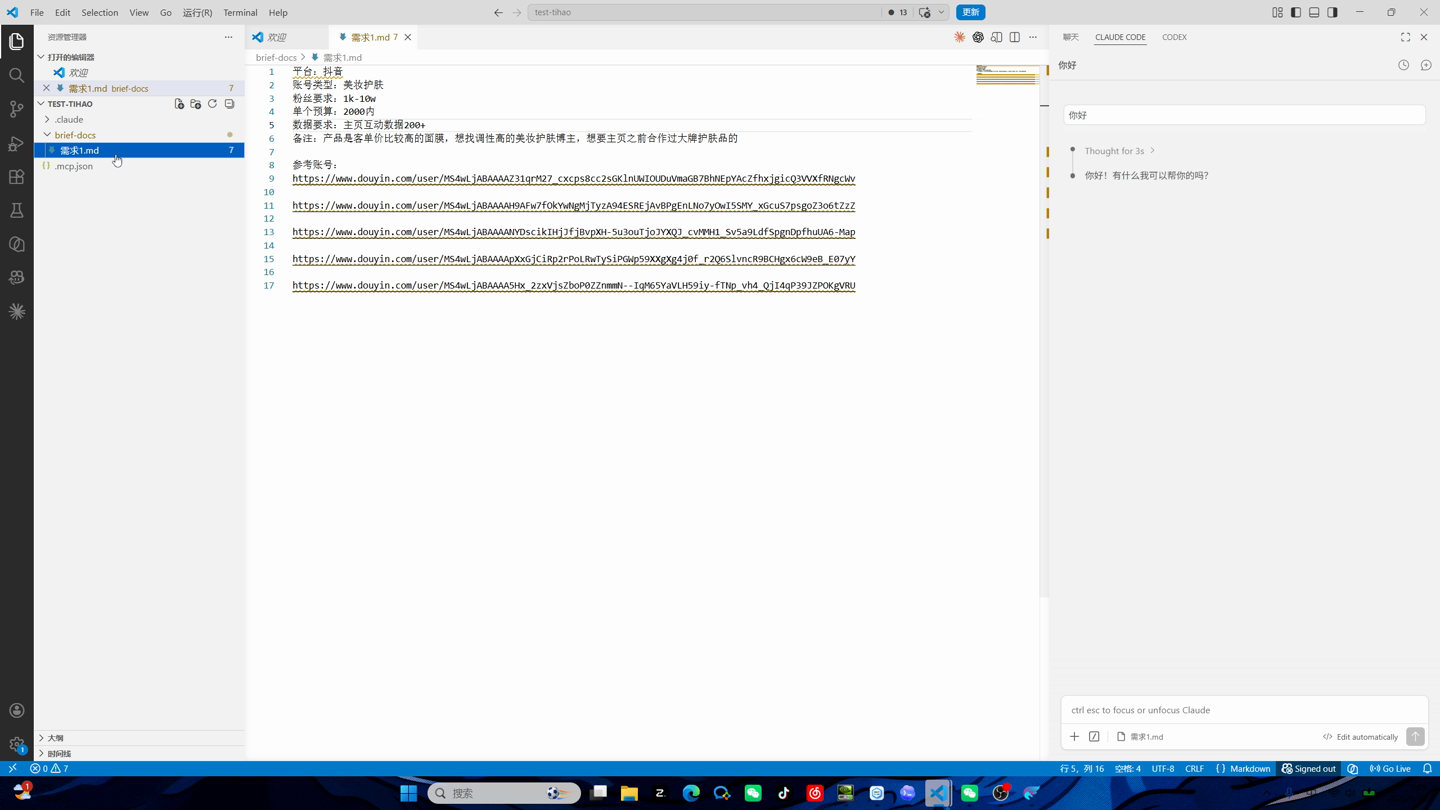Click the blue 更新 update button
The width and height of the screenshot is (1440, 810).
click(x=970, y=12)
